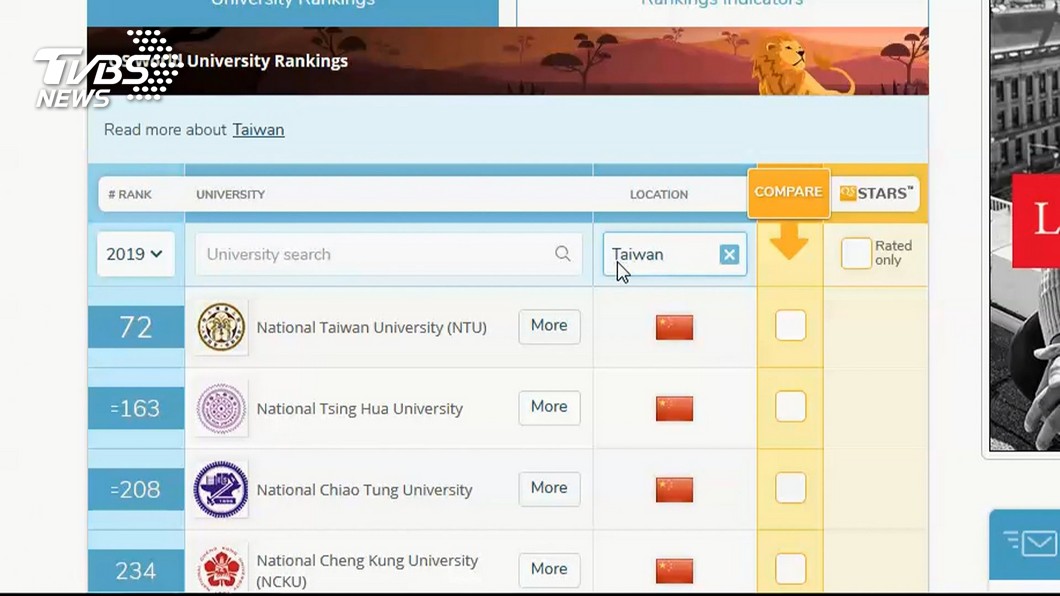Click More for National Chiao Tung University
Viewport: 1060px width, 596px height.
pyautogui.click(x=549, y=488)
